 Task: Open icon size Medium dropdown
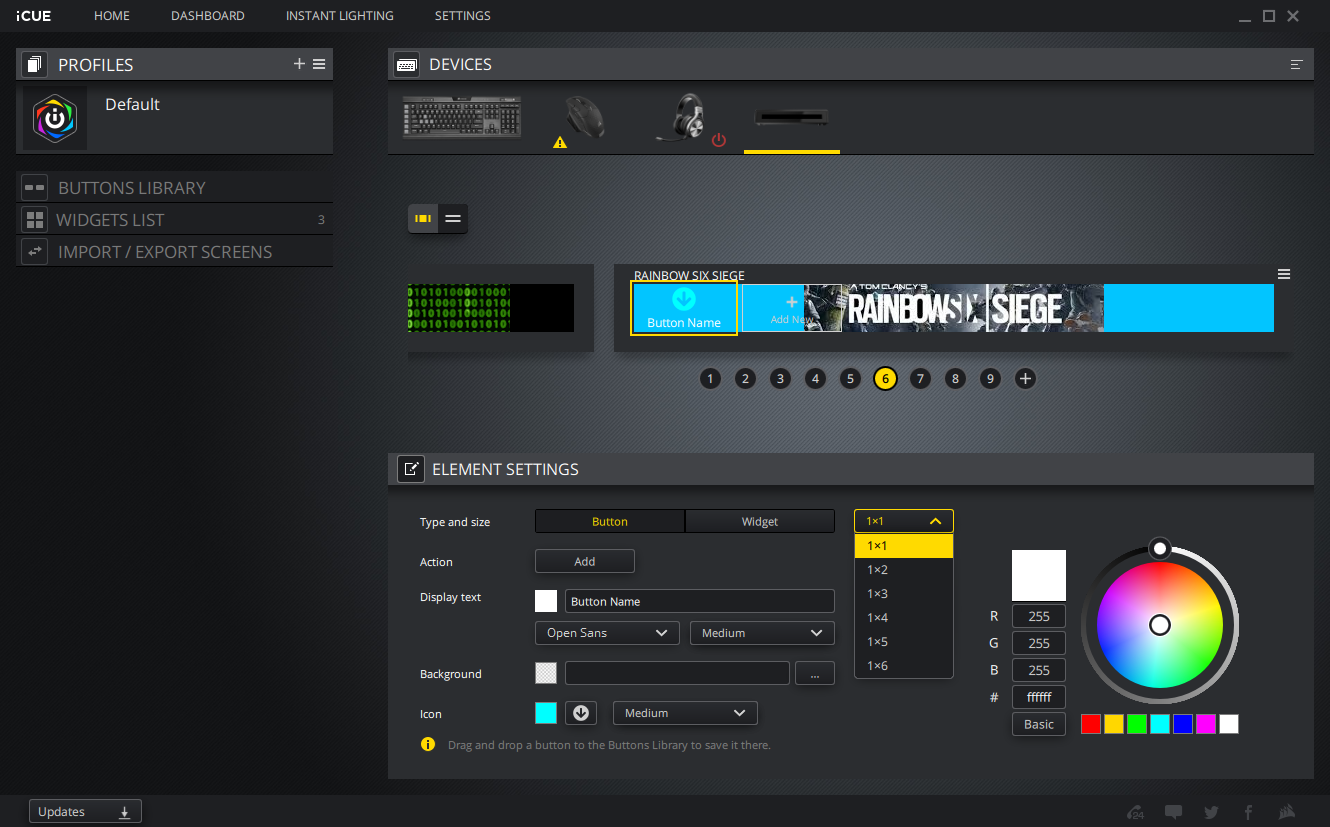685,713
